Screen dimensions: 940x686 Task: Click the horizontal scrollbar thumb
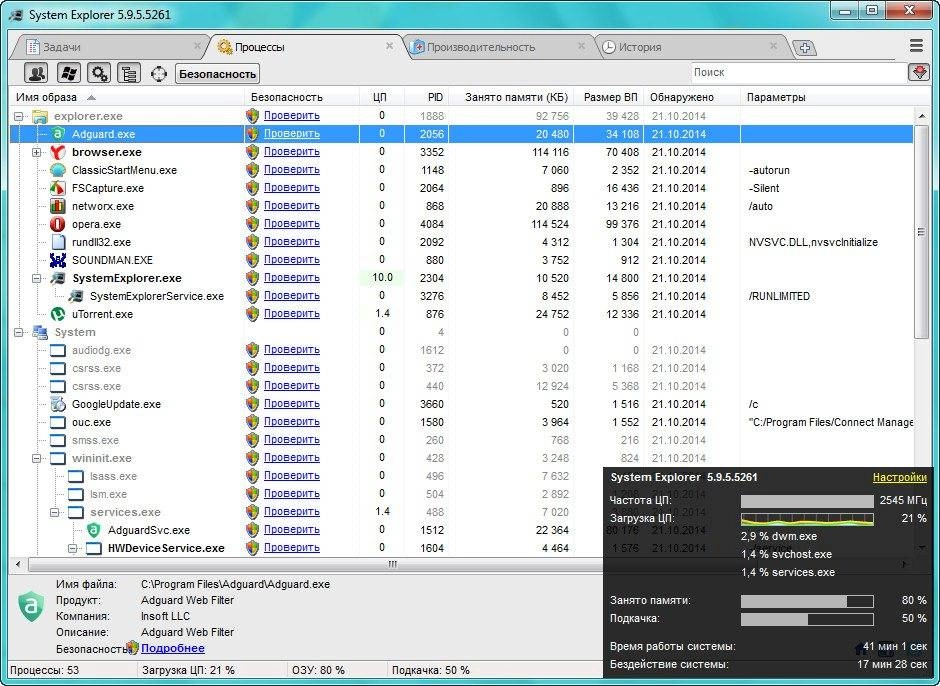(393, 564)
